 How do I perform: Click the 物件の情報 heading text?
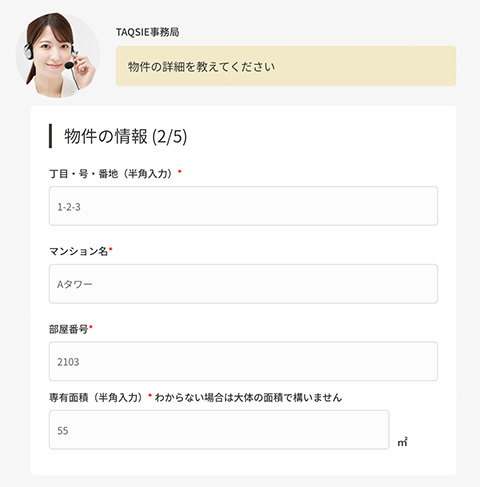[106, 136]
